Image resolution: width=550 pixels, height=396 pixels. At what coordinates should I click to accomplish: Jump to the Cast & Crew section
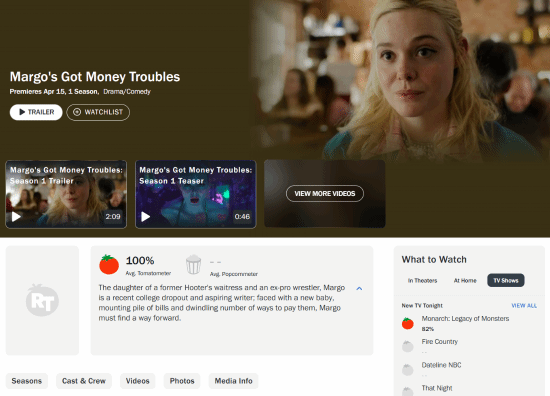pyautogui.click(x=84, y=381)
